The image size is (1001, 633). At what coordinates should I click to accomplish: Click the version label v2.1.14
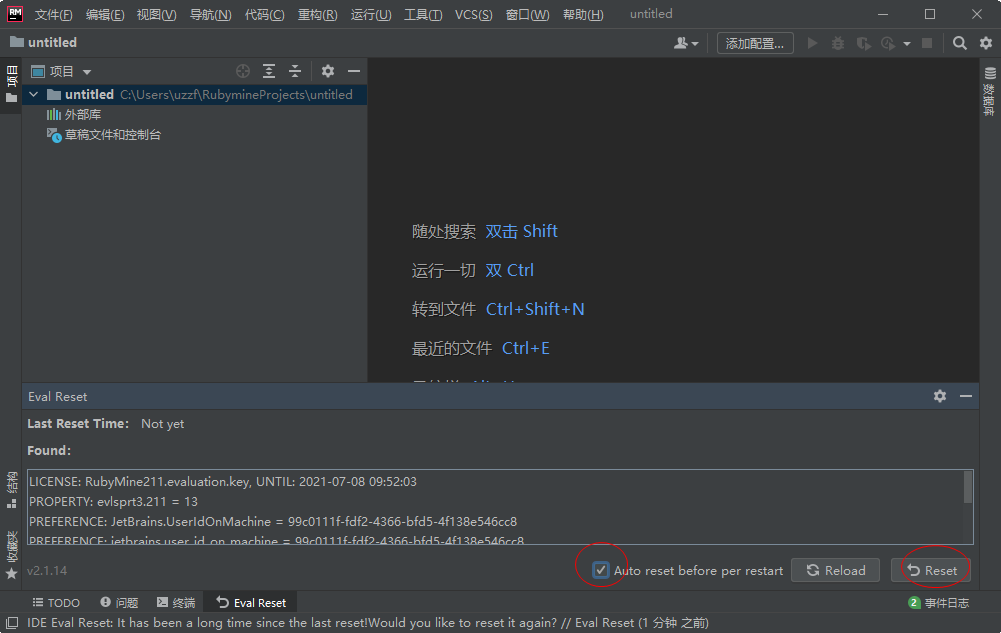point(47,570)
